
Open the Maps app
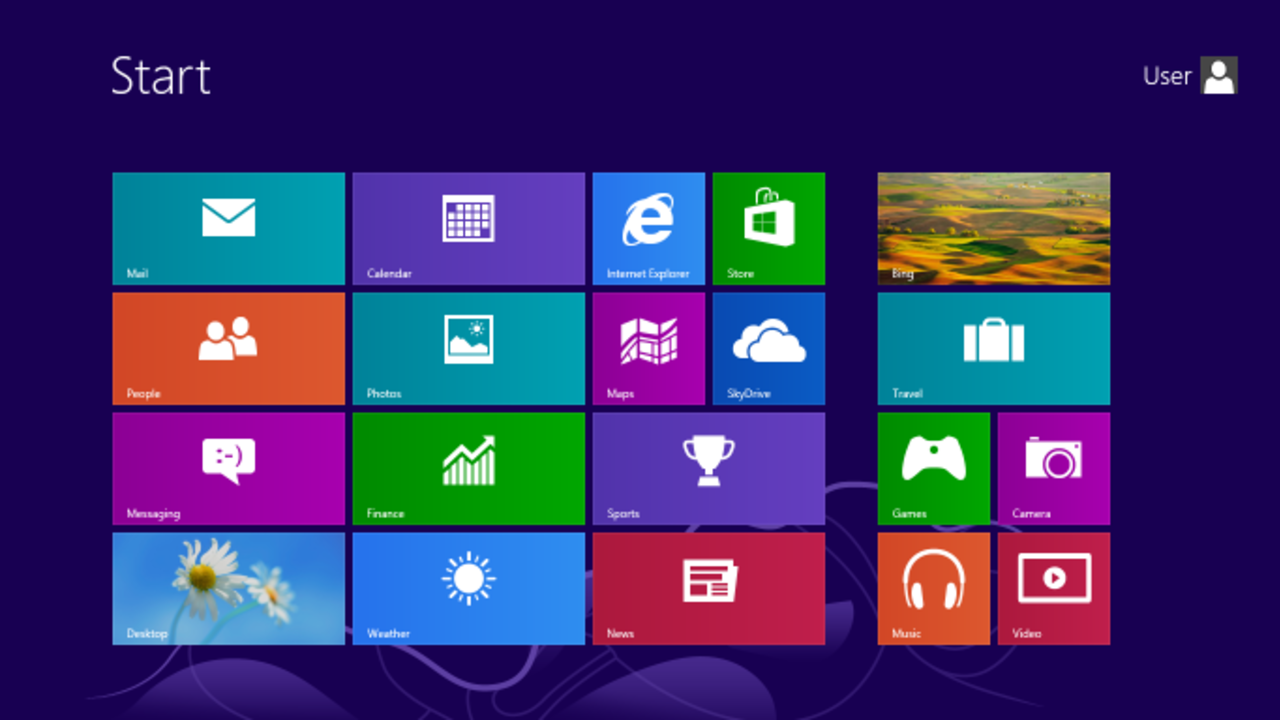coord(648,348)
